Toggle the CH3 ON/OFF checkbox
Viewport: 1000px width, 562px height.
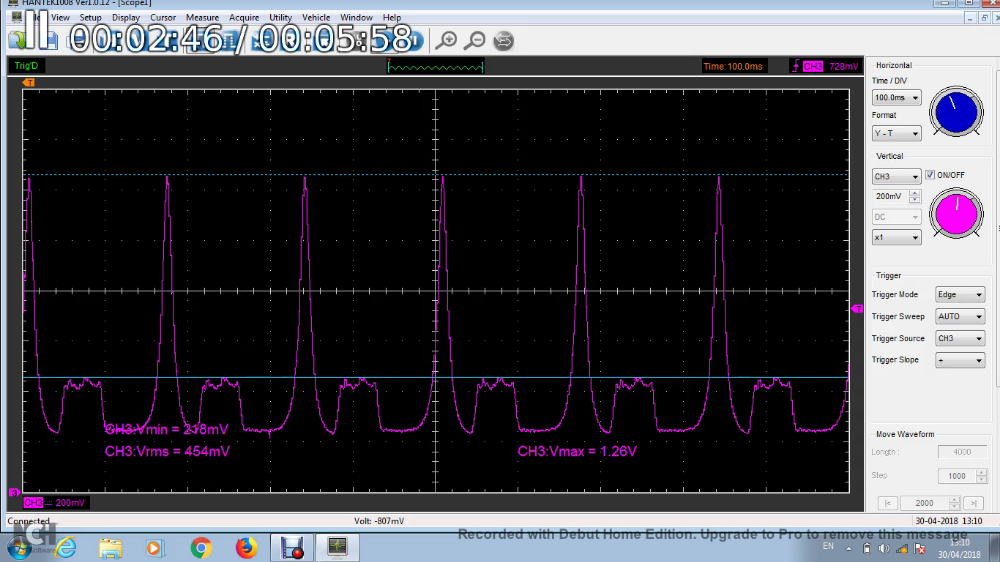coord(930,175)
